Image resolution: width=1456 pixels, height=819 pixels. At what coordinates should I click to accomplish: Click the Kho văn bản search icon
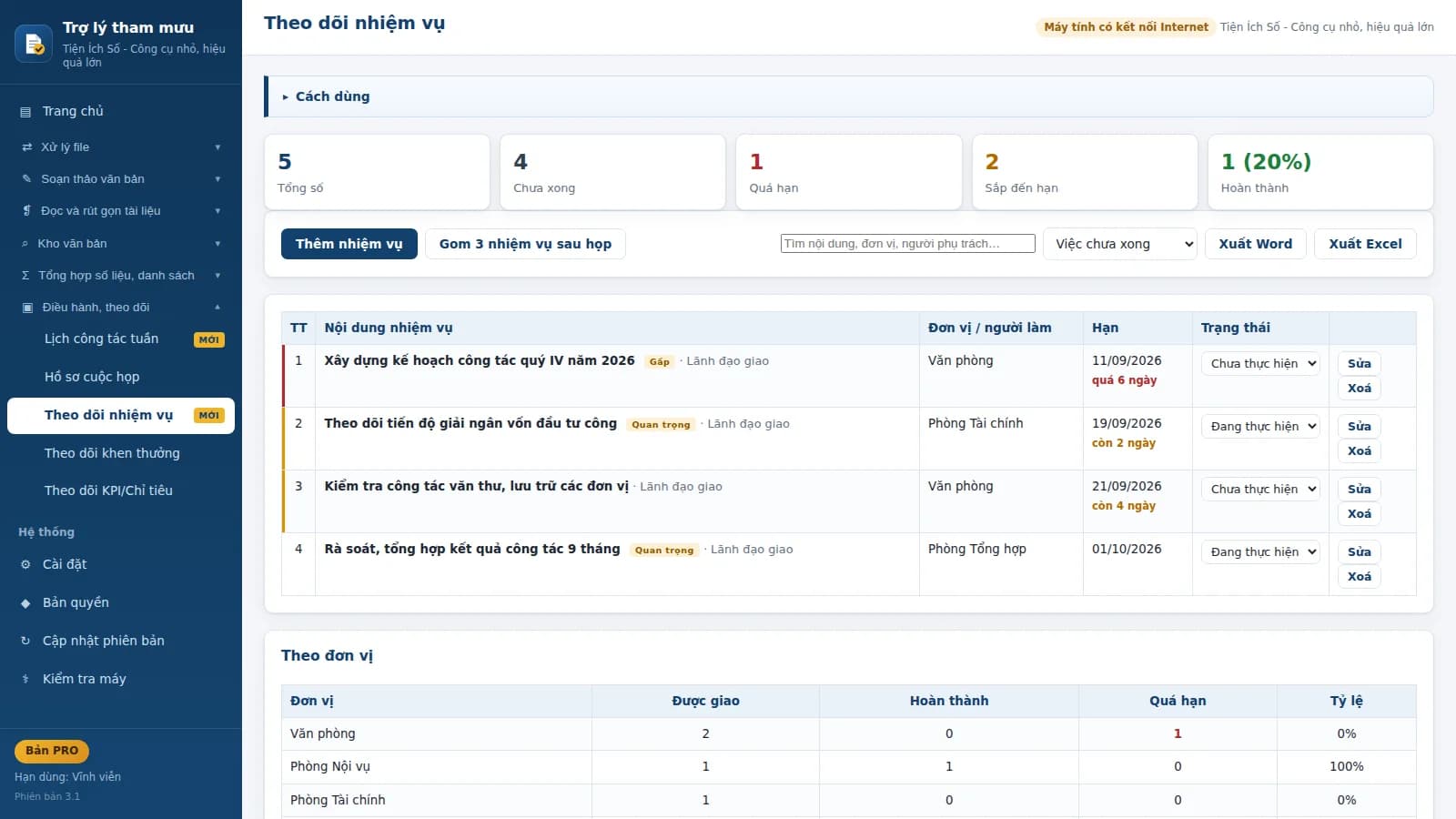25,244
